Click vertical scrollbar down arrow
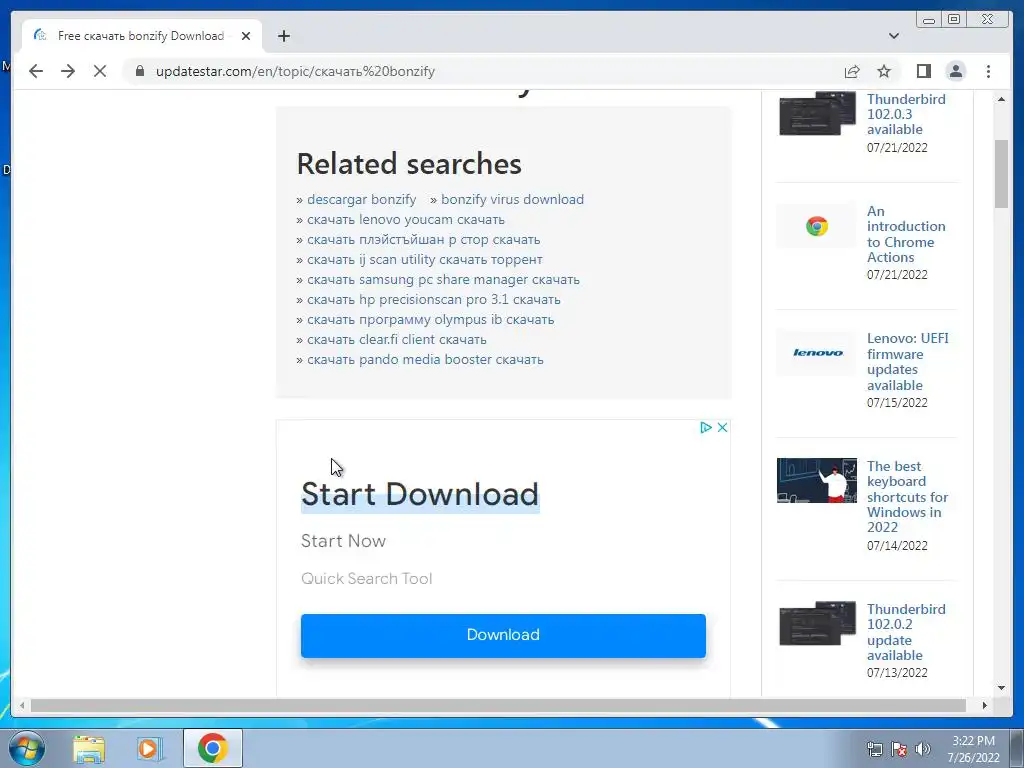This screenshot has width=1024, height=768. click(x=1001, y=688)
